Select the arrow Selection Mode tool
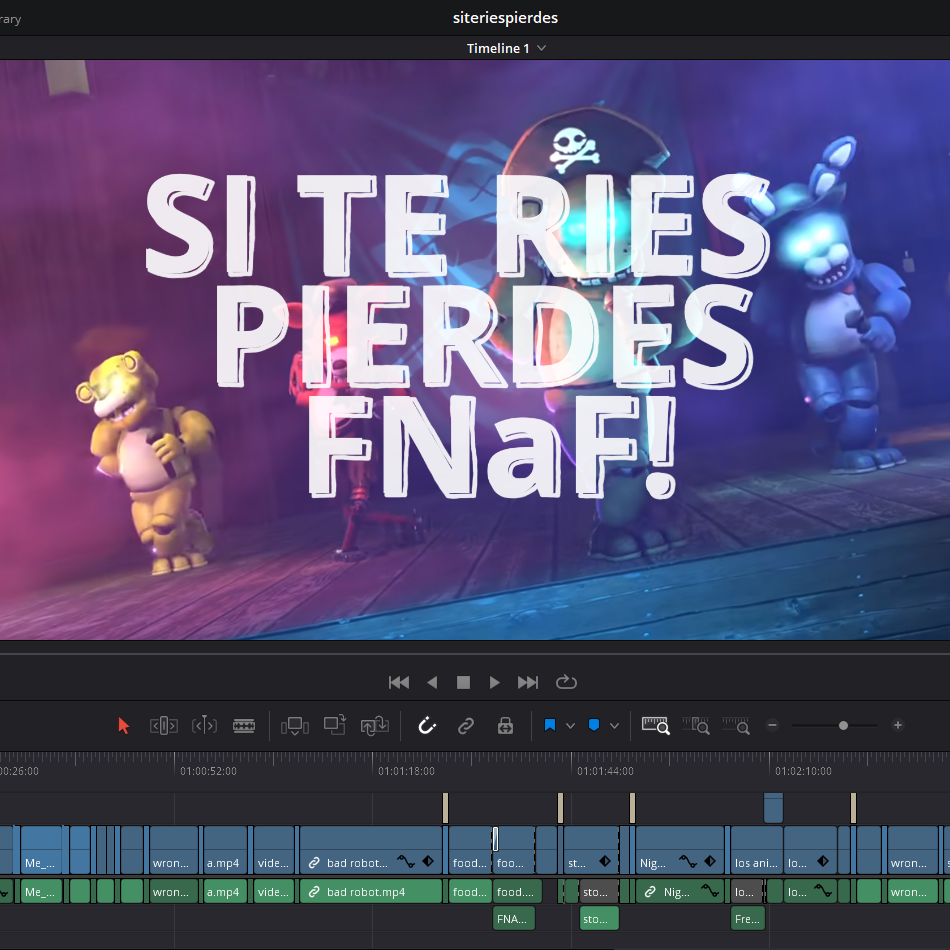Image resolution: width=950 pixels, height=950 pixels. (124, 726)
